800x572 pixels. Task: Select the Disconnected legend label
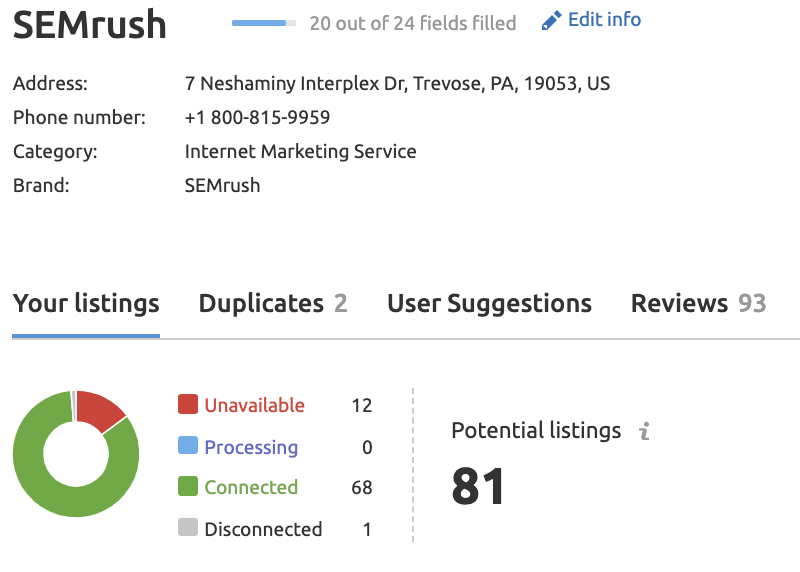point(263,530)
